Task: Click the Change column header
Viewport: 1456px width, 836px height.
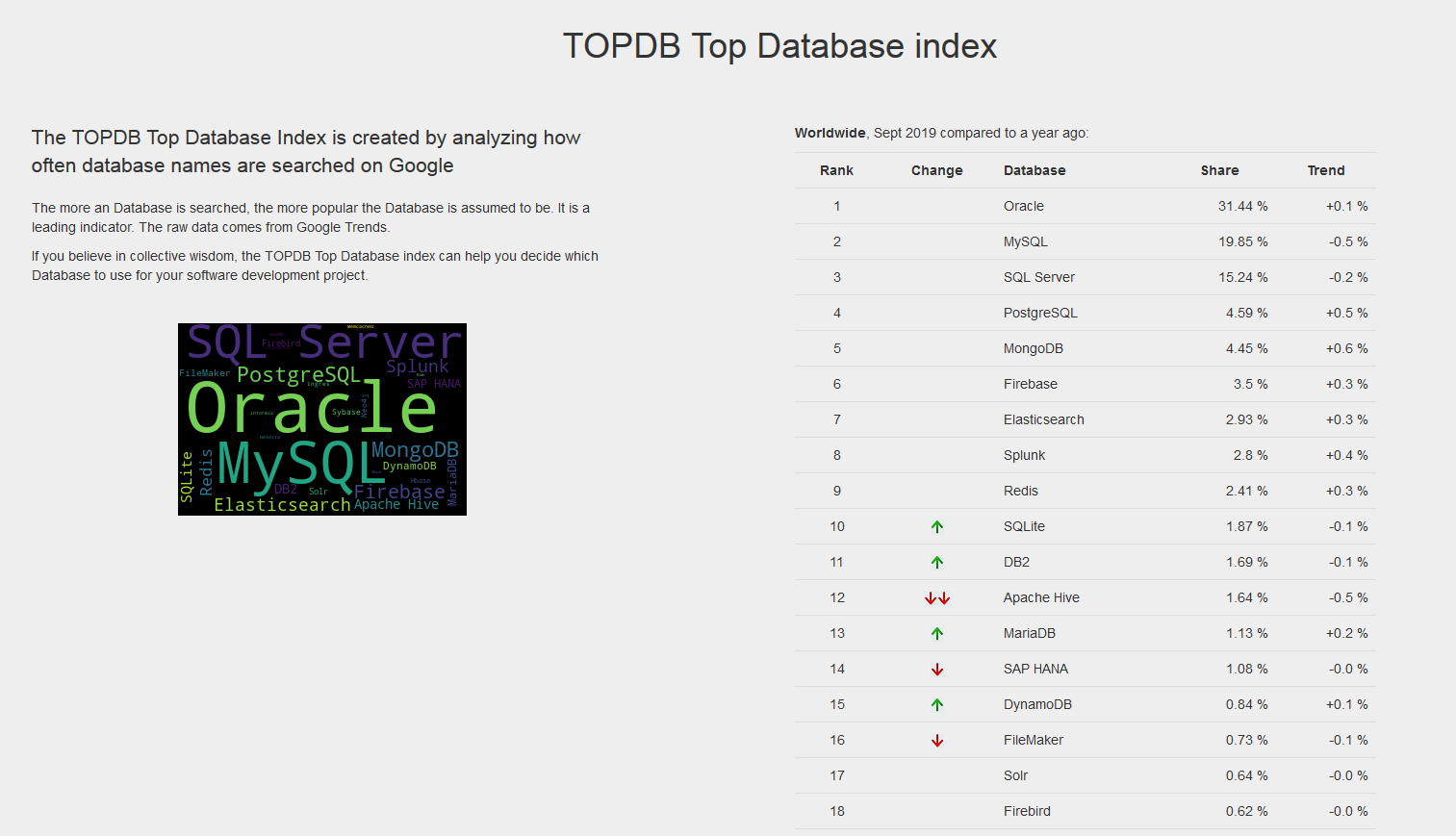Action: pos(937,170)
